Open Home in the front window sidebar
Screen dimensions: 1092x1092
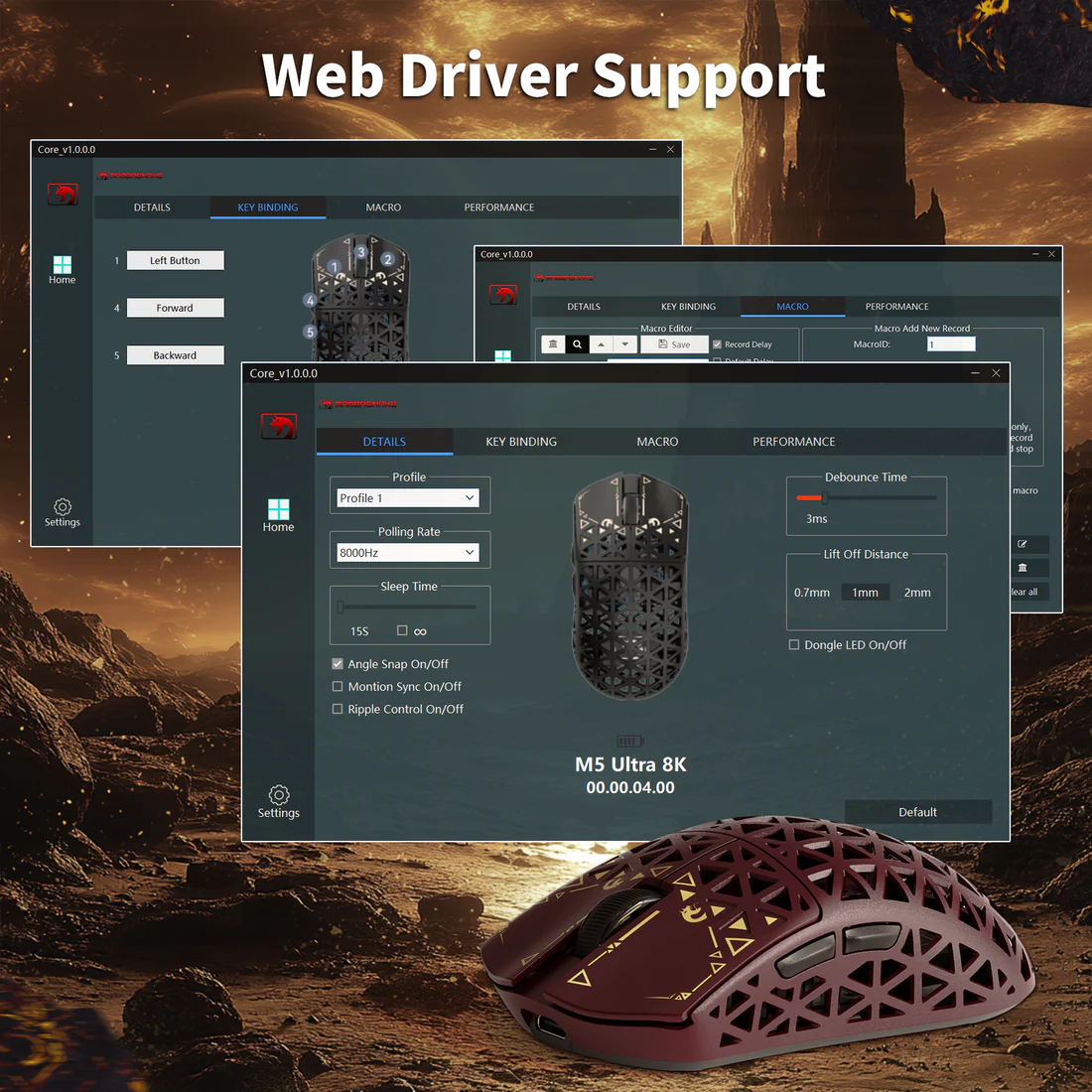pos(279,514)
